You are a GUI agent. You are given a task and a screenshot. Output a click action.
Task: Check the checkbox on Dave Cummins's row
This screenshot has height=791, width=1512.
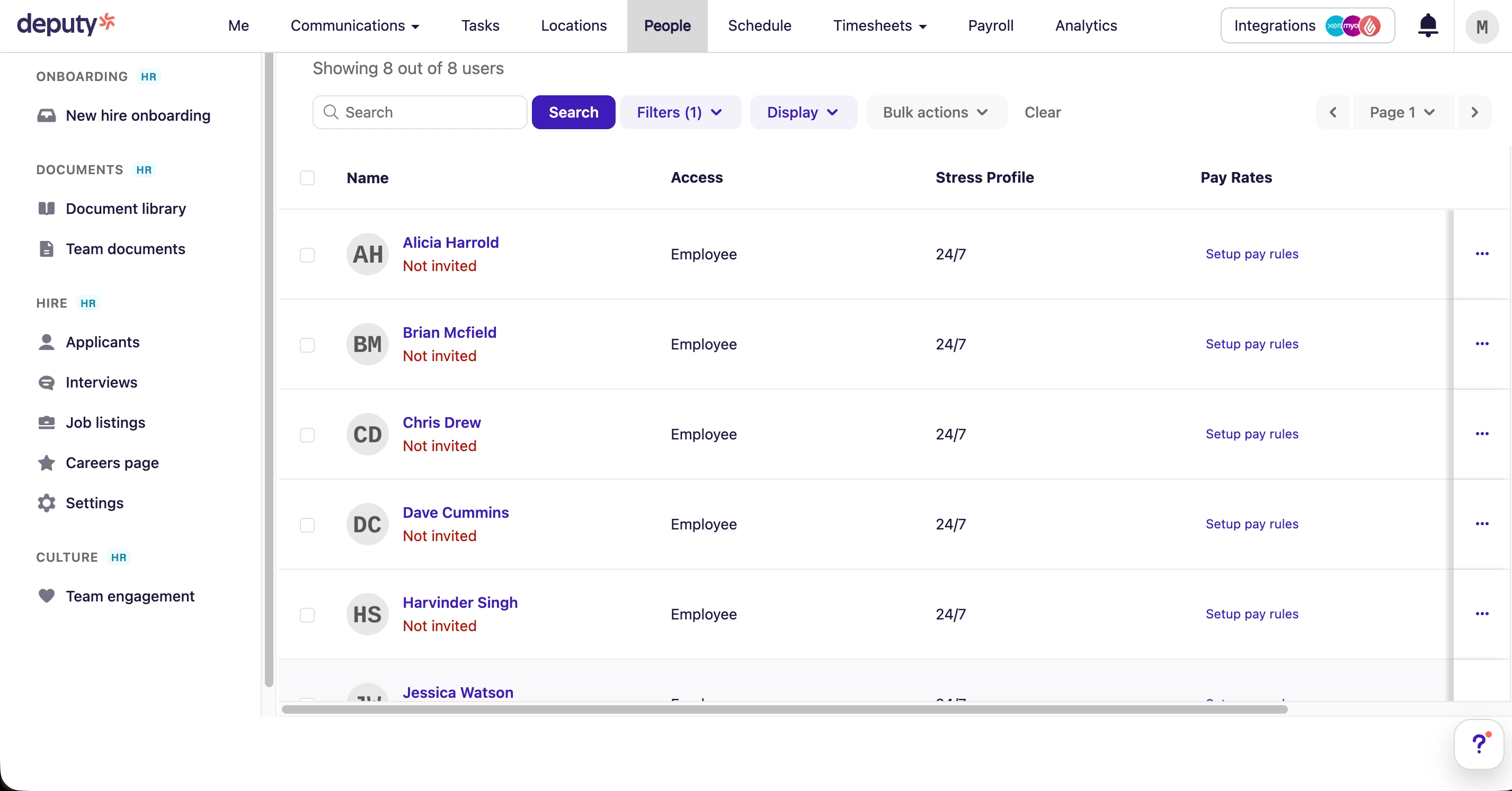click(x=307, y=525)
